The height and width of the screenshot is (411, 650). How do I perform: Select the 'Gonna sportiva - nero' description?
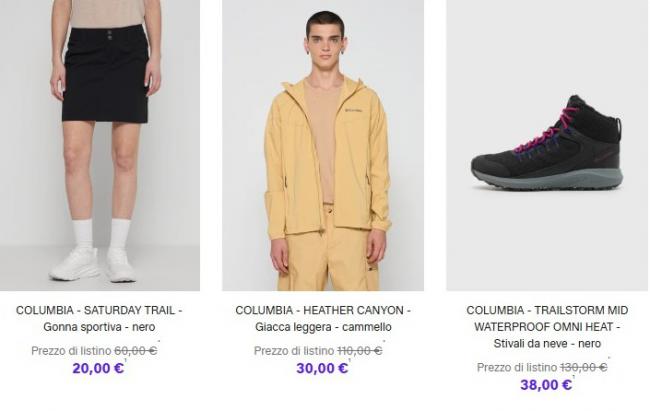click(x=99, y=327)
